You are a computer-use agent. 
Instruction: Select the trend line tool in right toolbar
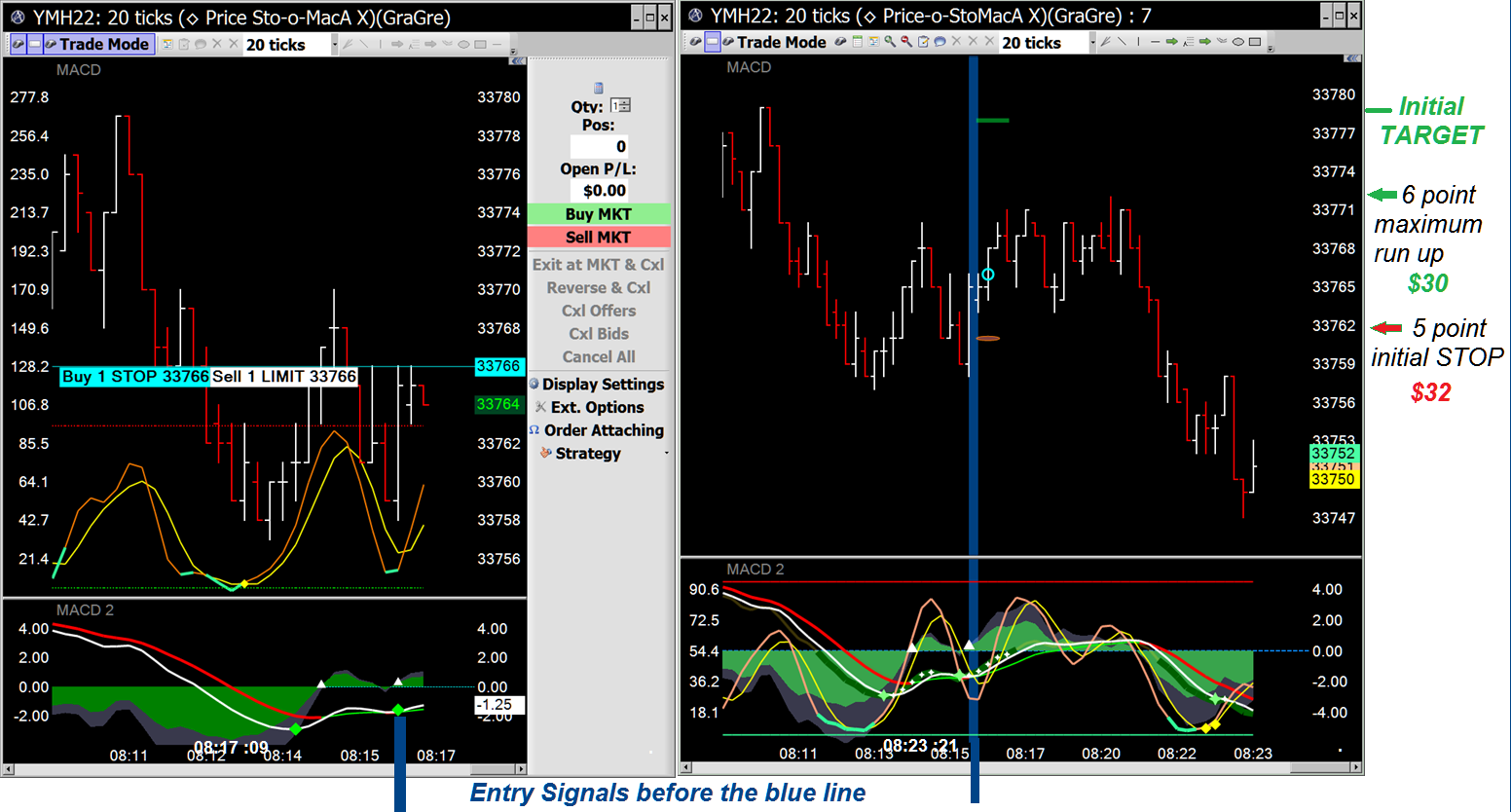[x=1122, y=42]
